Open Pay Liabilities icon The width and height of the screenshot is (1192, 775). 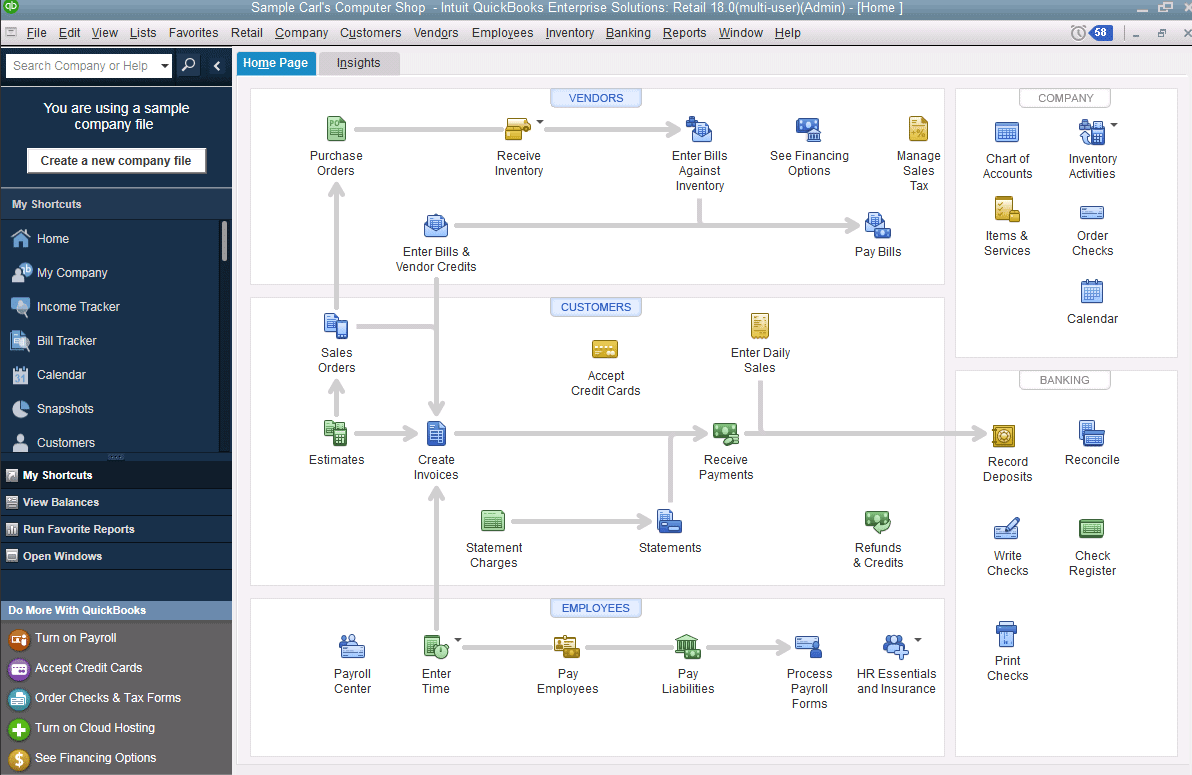(687, 646)
